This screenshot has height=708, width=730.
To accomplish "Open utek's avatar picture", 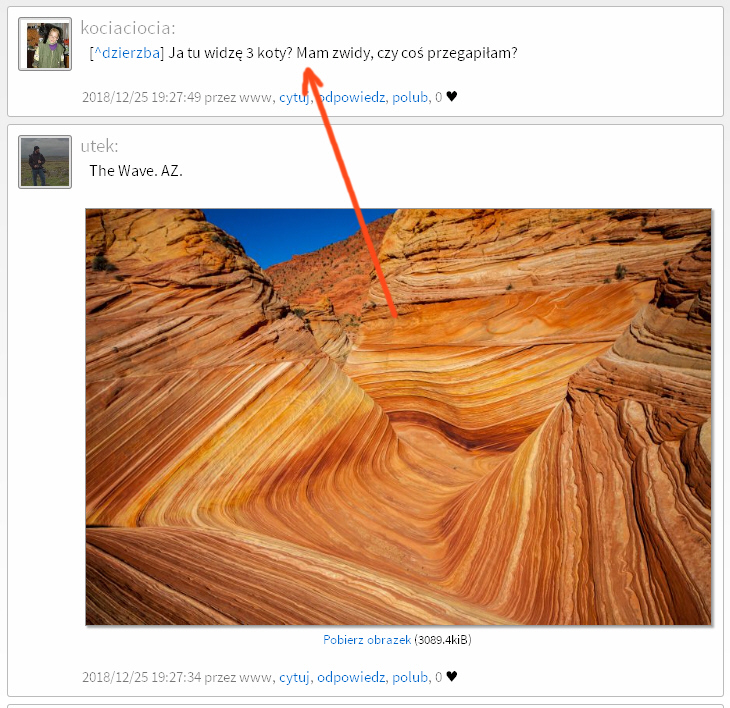I will 45,162.
